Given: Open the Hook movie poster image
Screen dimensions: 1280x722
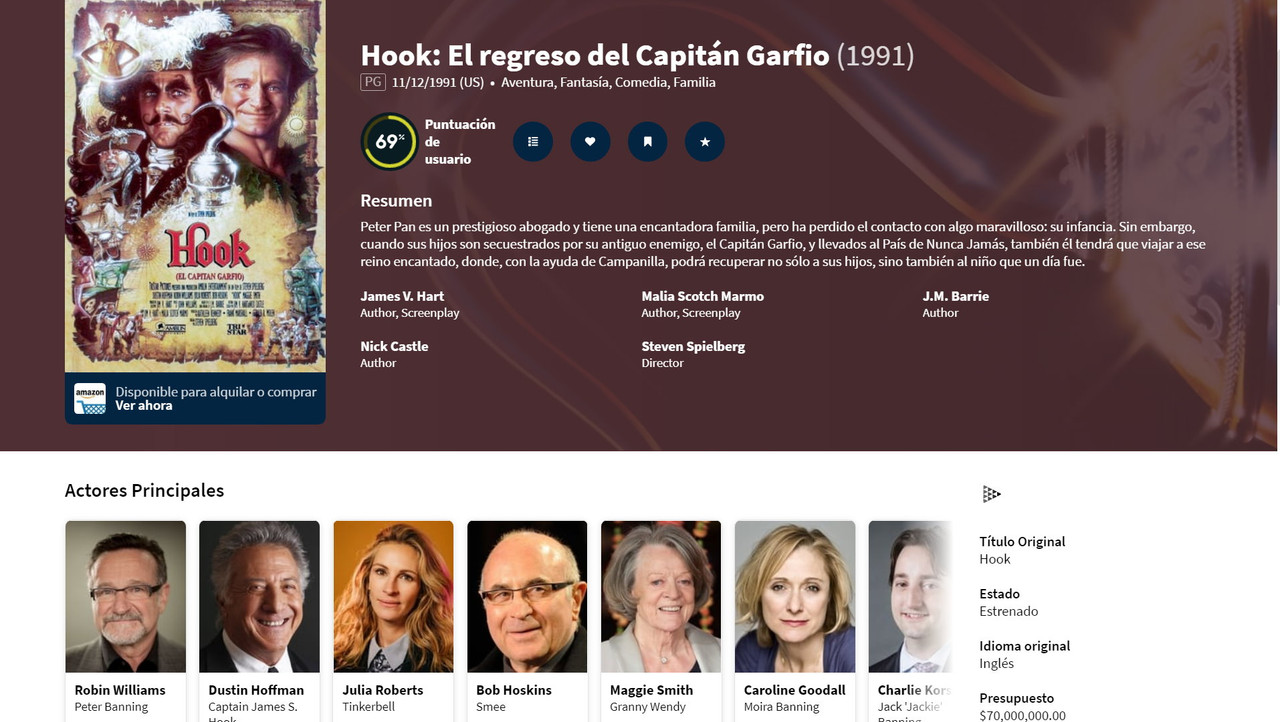Looking at the screenshot, I should [195, 186].
